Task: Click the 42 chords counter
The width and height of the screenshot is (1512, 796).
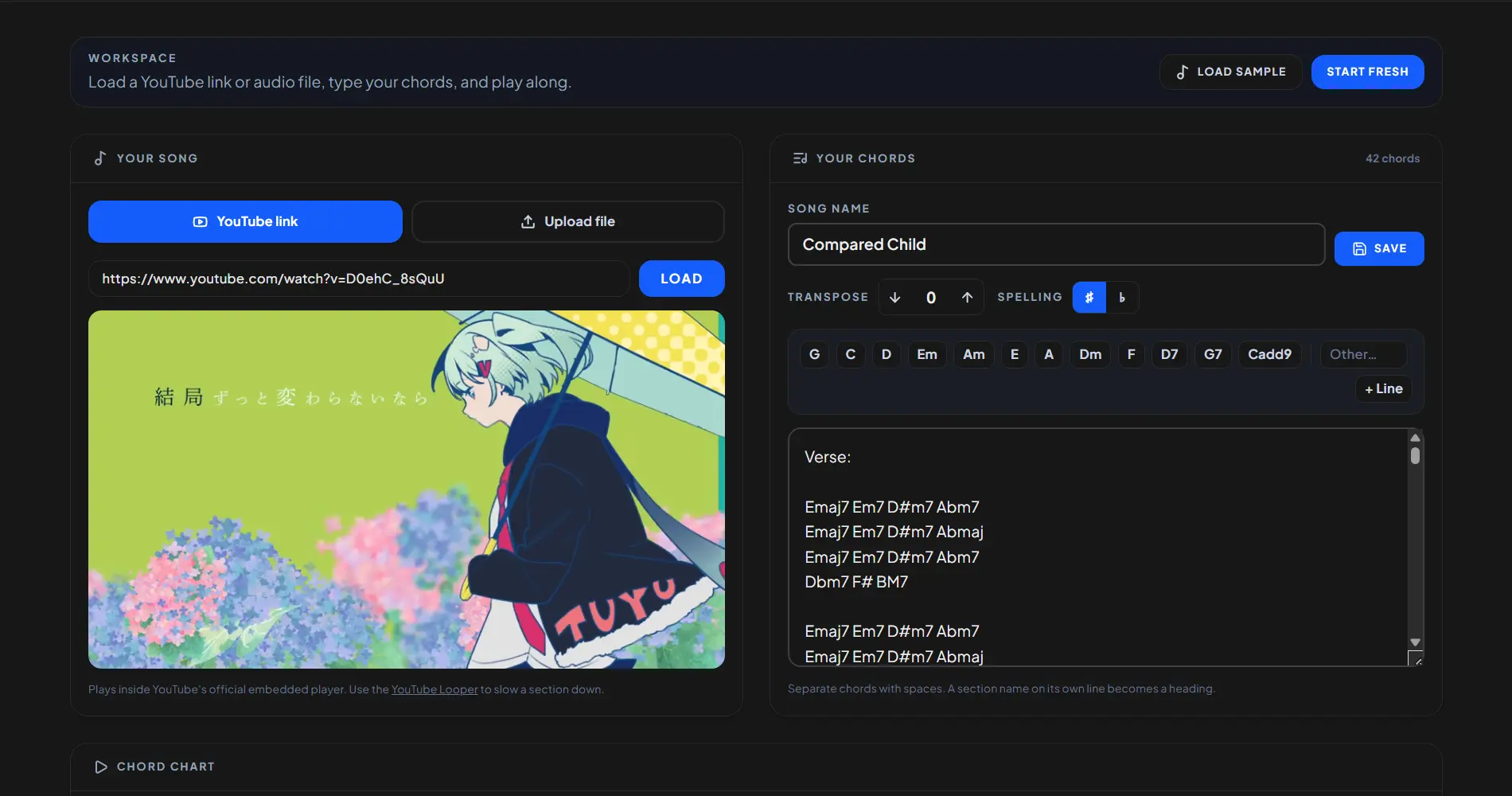Action: [1393, 158]
